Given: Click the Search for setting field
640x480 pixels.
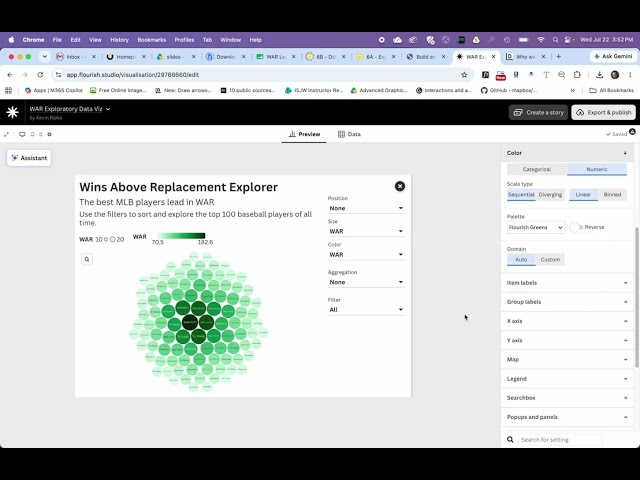Looking at the screenshot, I should (x=559, y=440).
